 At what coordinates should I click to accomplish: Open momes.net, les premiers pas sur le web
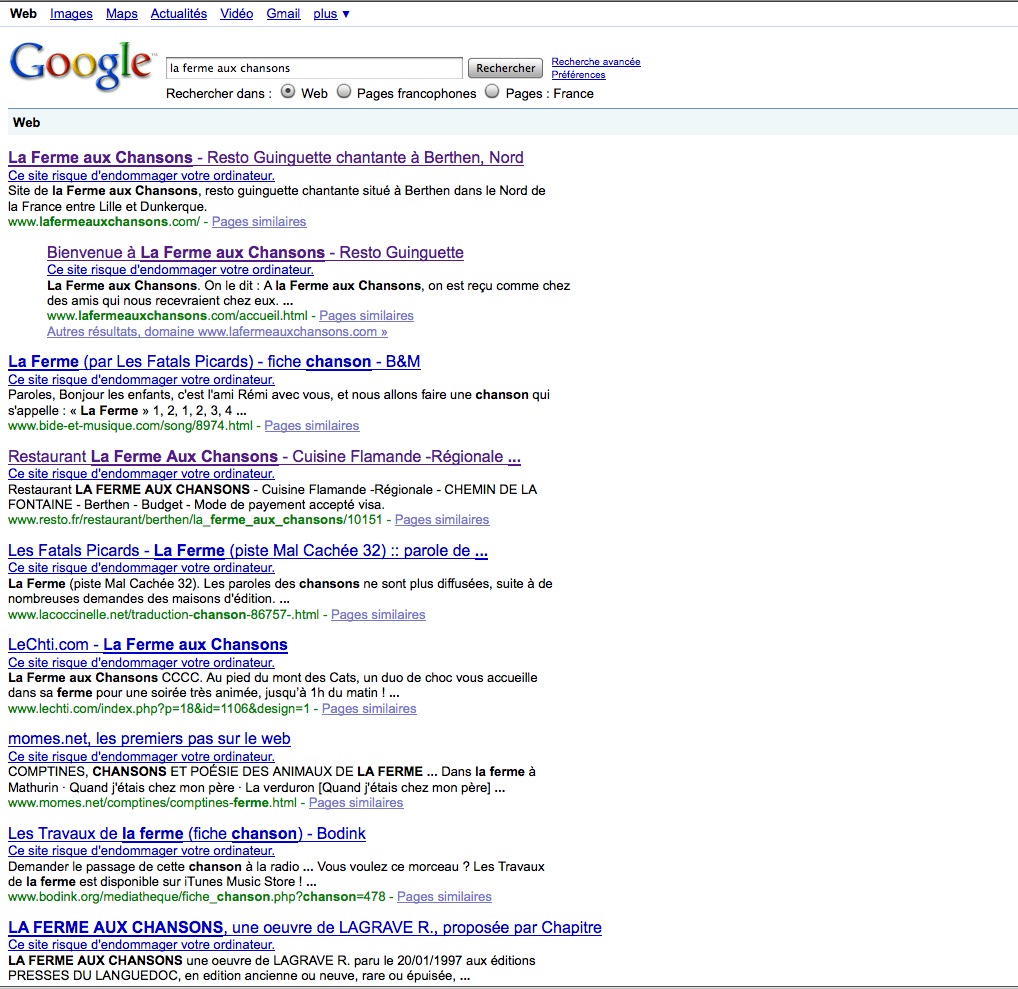tap(149, 739)
